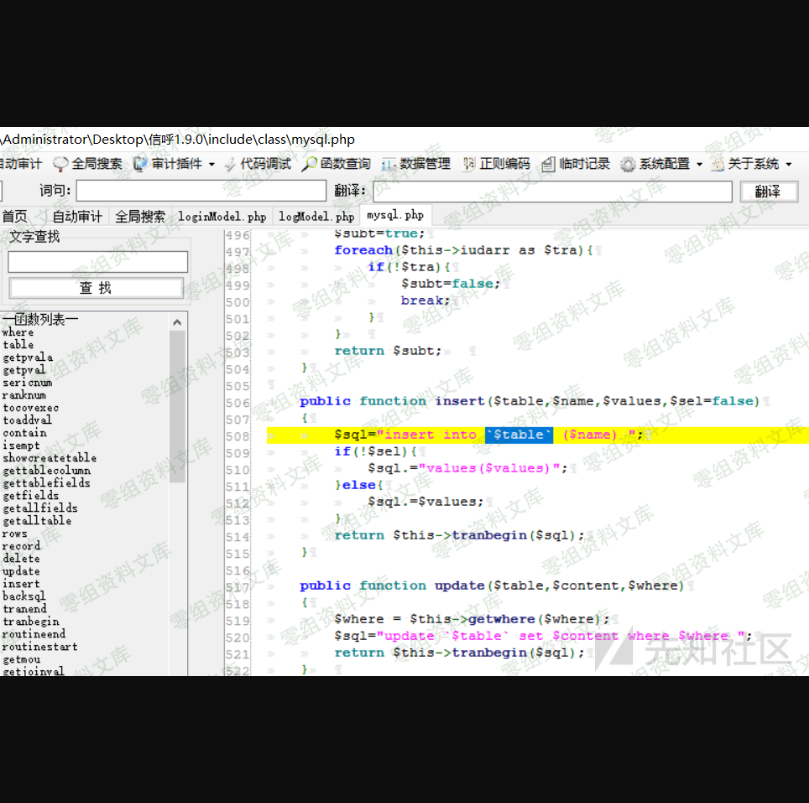Switch to the logModel.php tab
The width and height of the screenshot is (809, 803).
click(316, 216)
